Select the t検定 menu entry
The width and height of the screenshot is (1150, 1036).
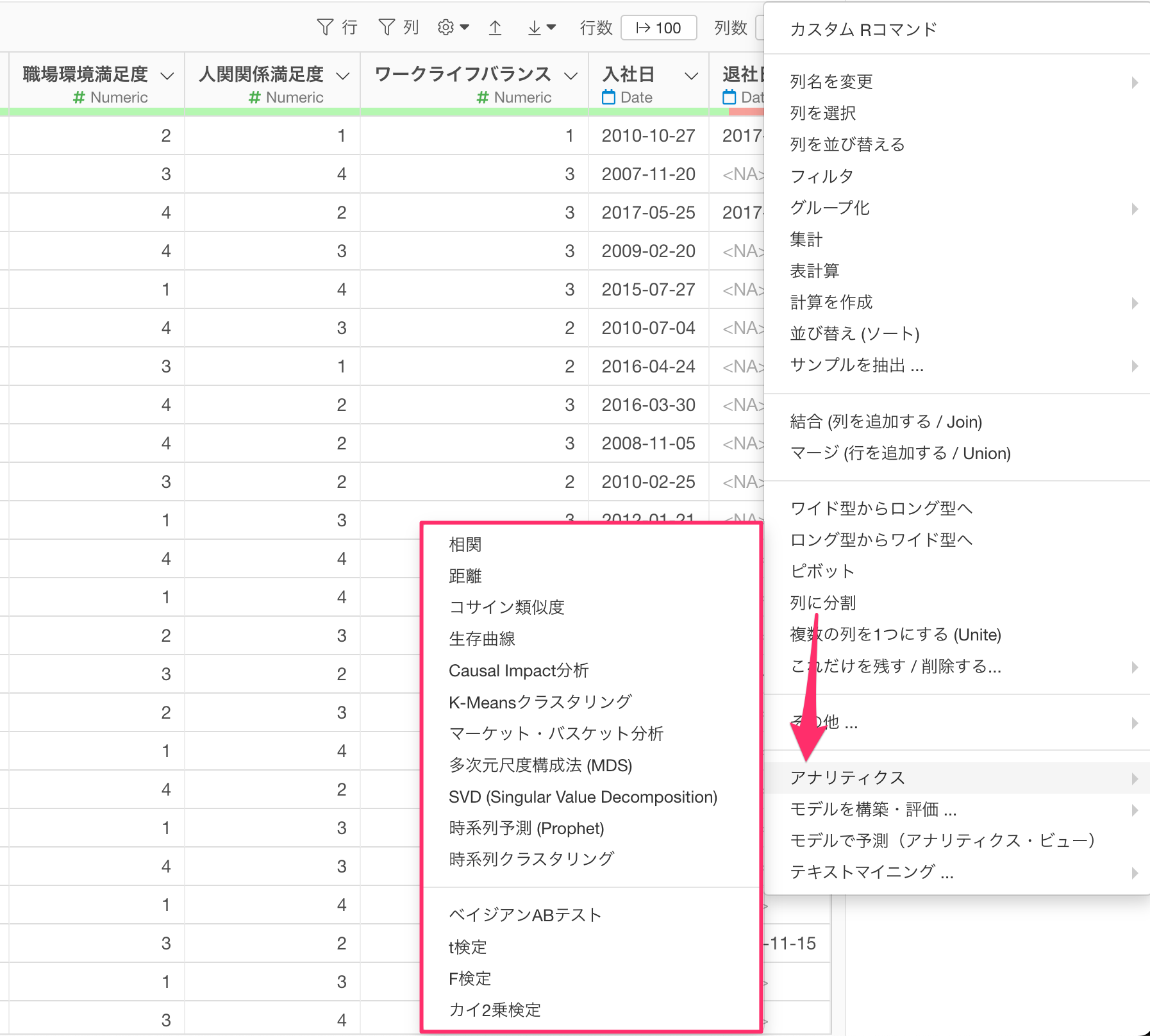click(x=468, y=947)
